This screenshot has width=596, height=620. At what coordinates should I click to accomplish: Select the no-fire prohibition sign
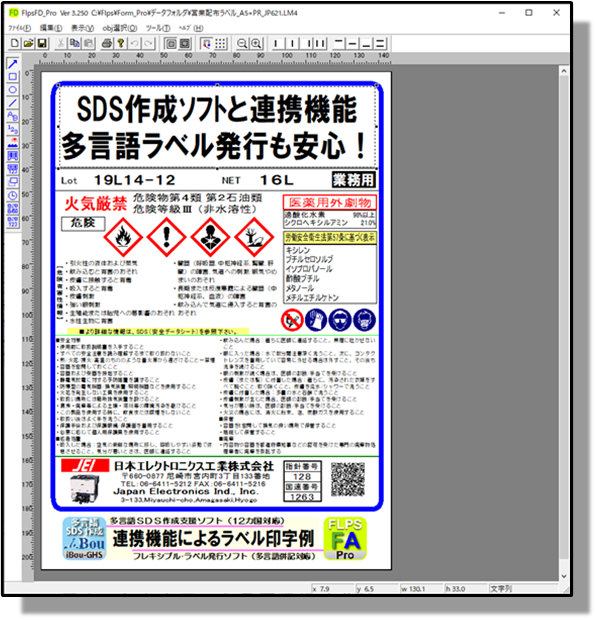292,320
